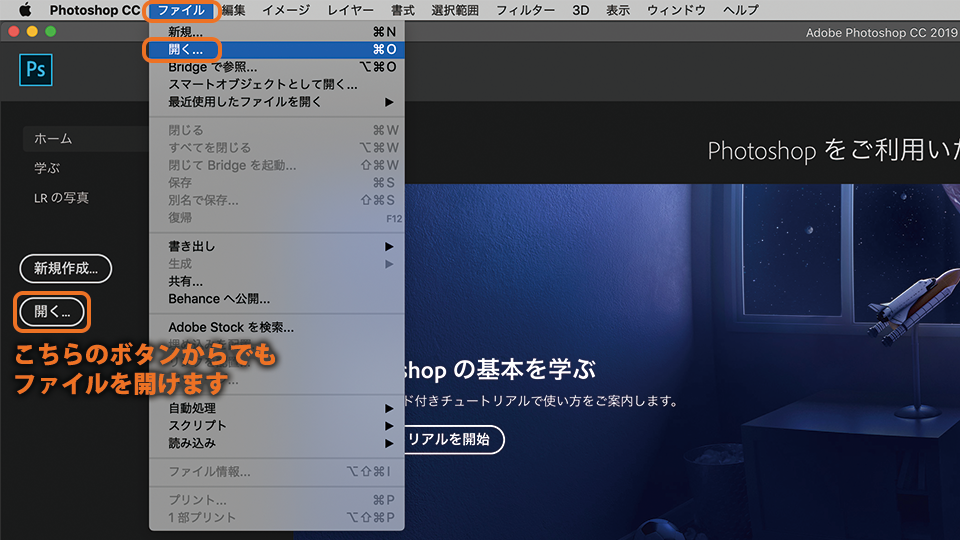Expand 最近使用したファイルを開く submenu

click(x=277, y=102)
